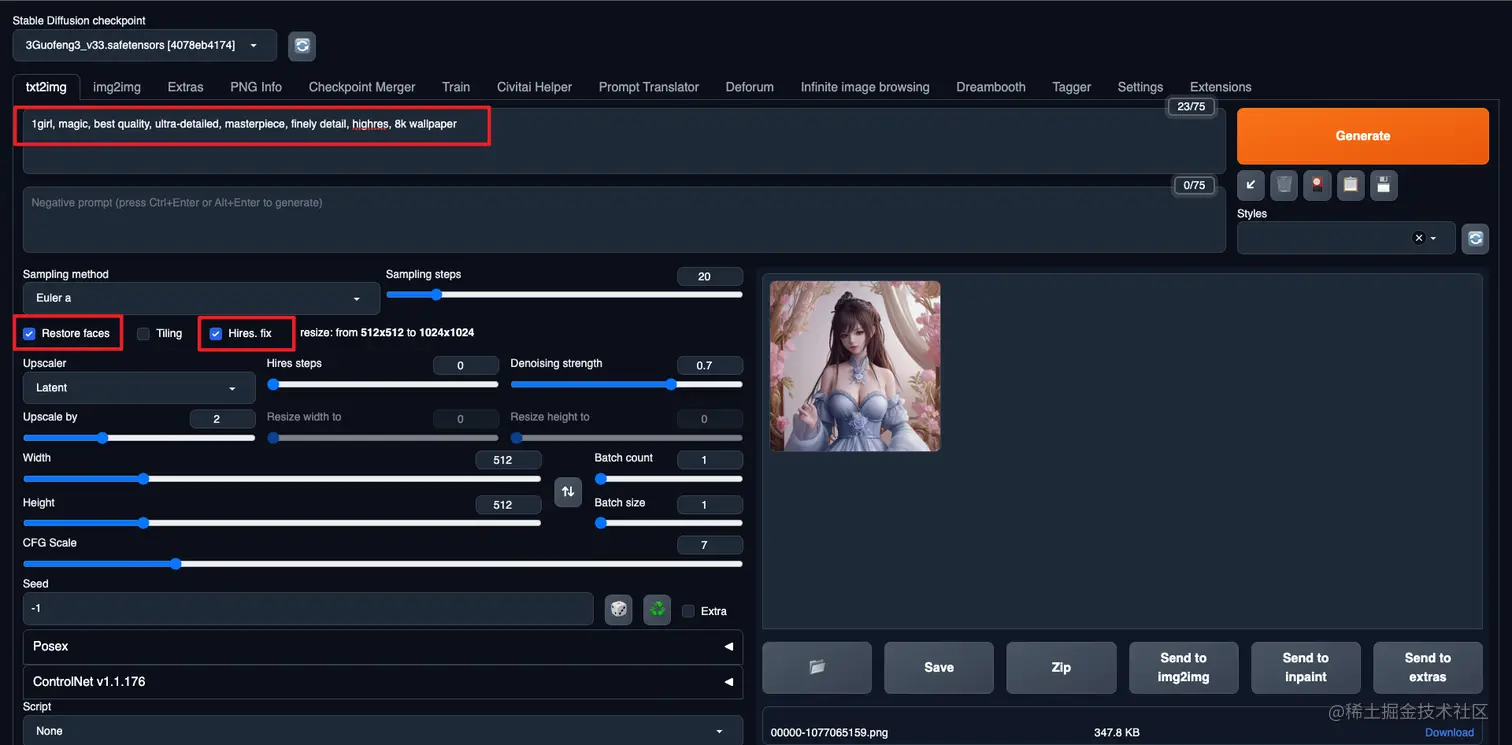This screenshot has height=745, width=1512.
Task: Open the Infinite image browsing tab
Action: coord(865,87)
